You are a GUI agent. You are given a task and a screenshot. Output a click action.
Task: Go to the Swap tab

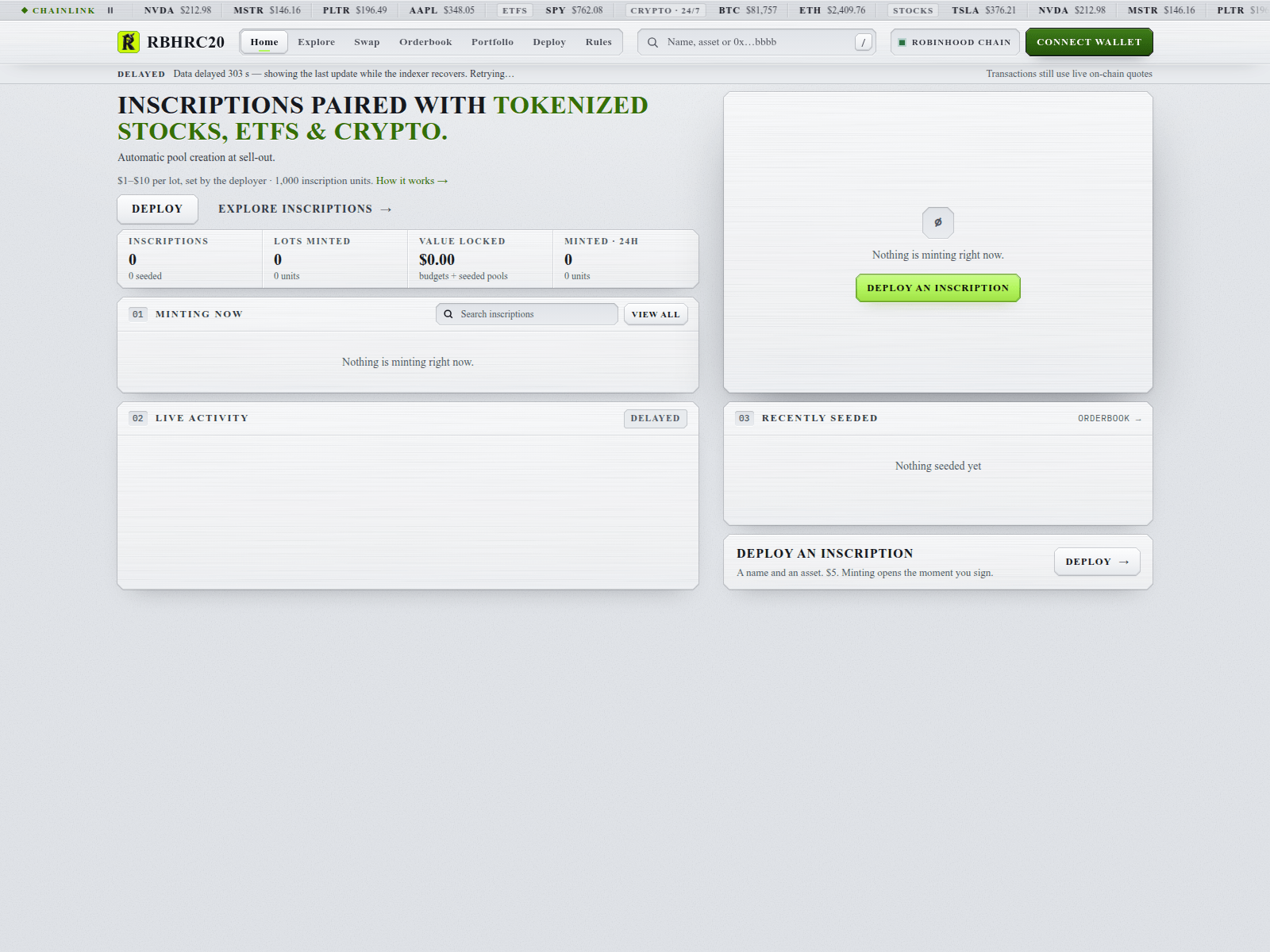click(x=367, y=42)
